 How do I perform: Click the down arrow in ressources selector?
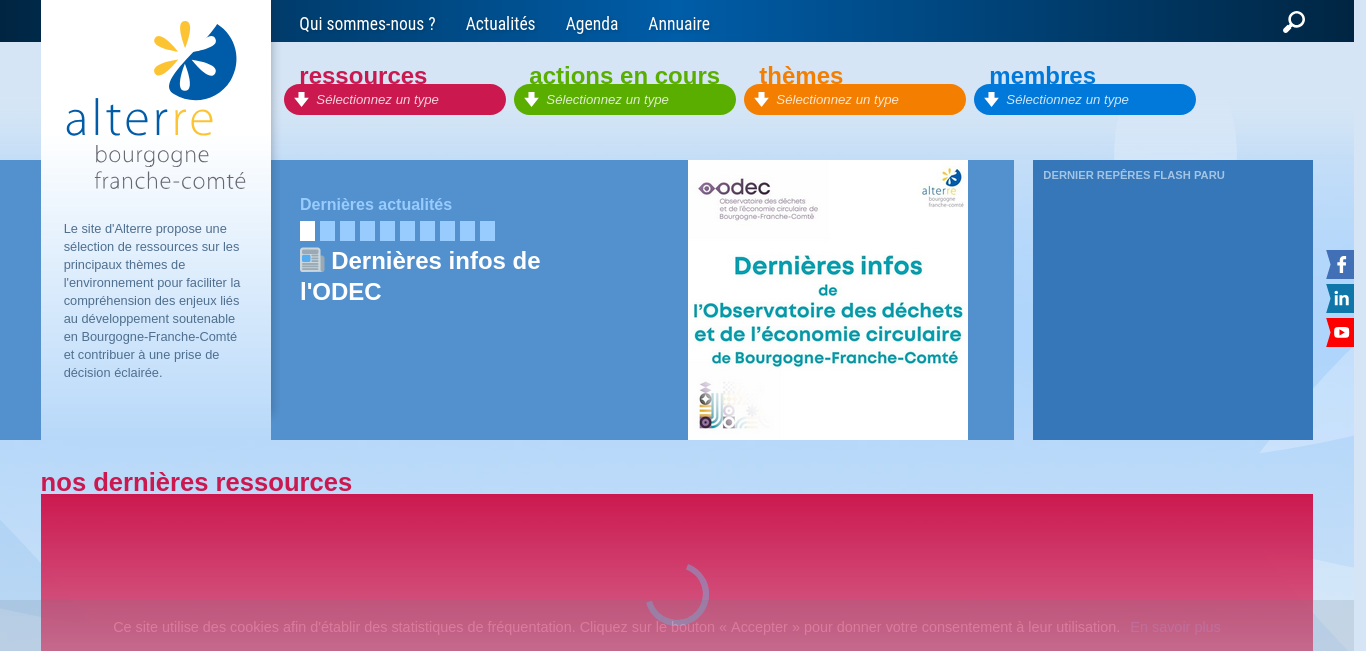[301, 100]
